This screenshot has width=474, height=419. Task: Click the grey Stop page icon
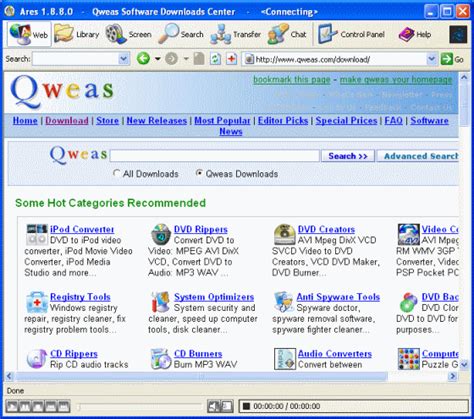click(x=199, y=59)
